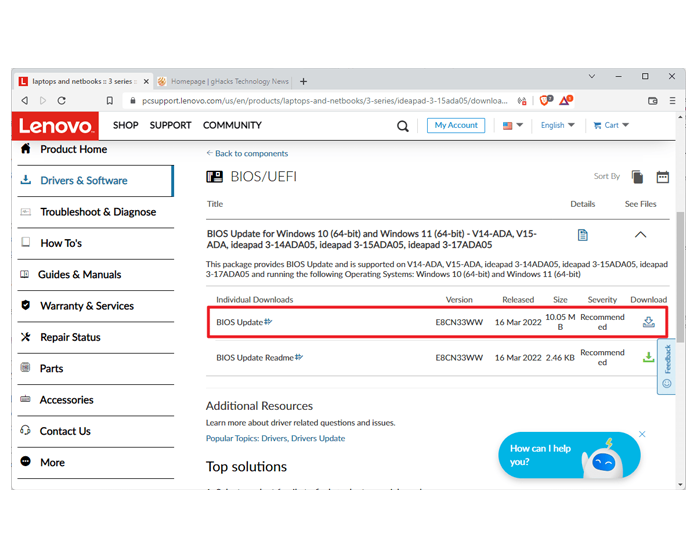Open the Cart dropdown
Image resolution: width=700 pixels, height=534 pixels.
(x=611, y=125)
